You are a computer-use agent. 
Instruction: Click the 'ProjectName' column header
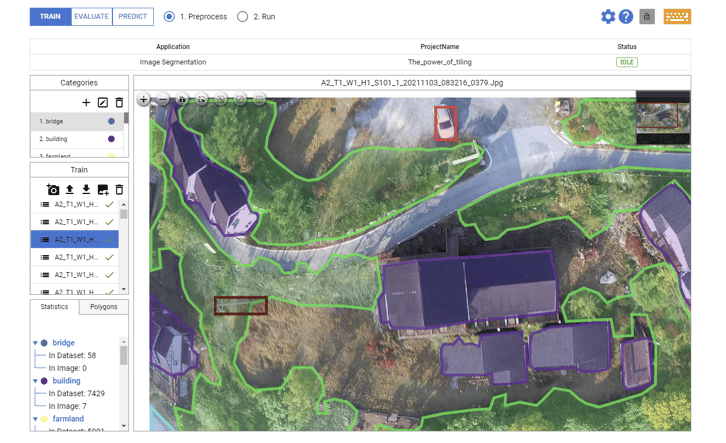439,47
